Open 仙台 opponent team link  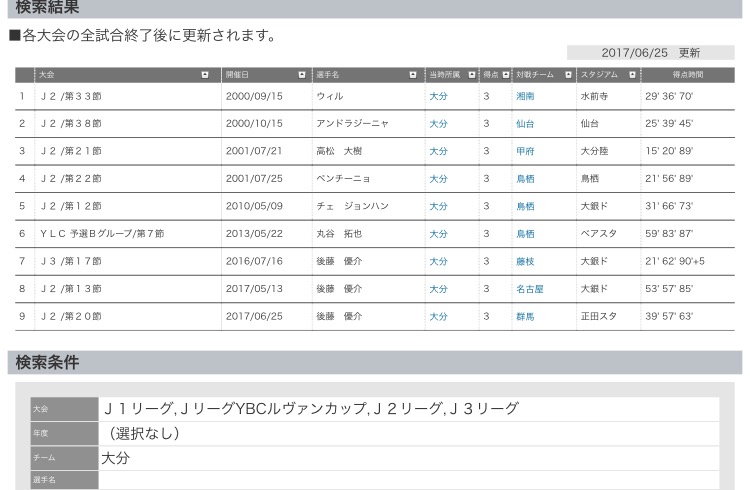(x=525, y=124)
